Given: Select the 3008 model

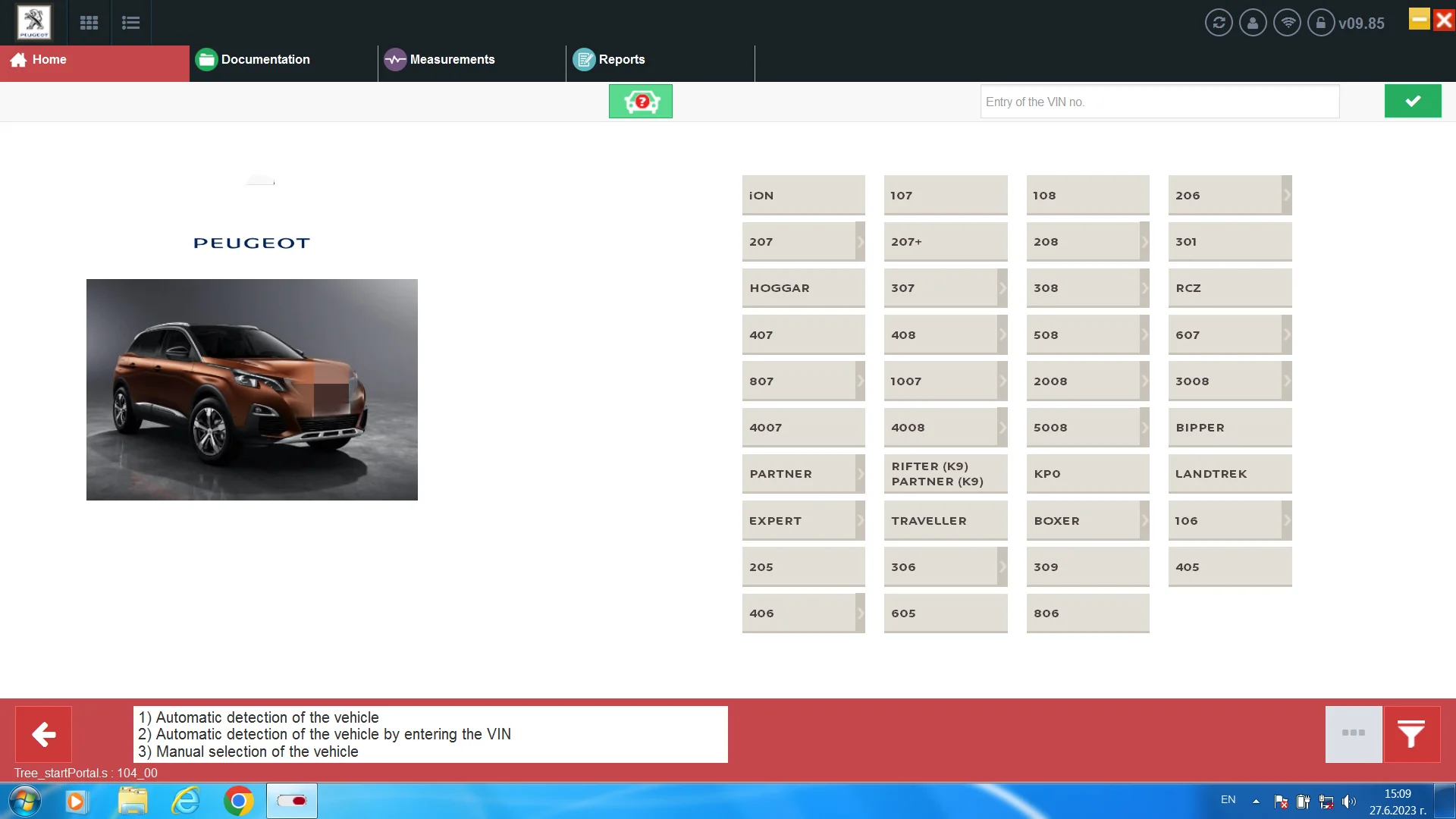Looking at the screenshot, I should point(1227,380).
